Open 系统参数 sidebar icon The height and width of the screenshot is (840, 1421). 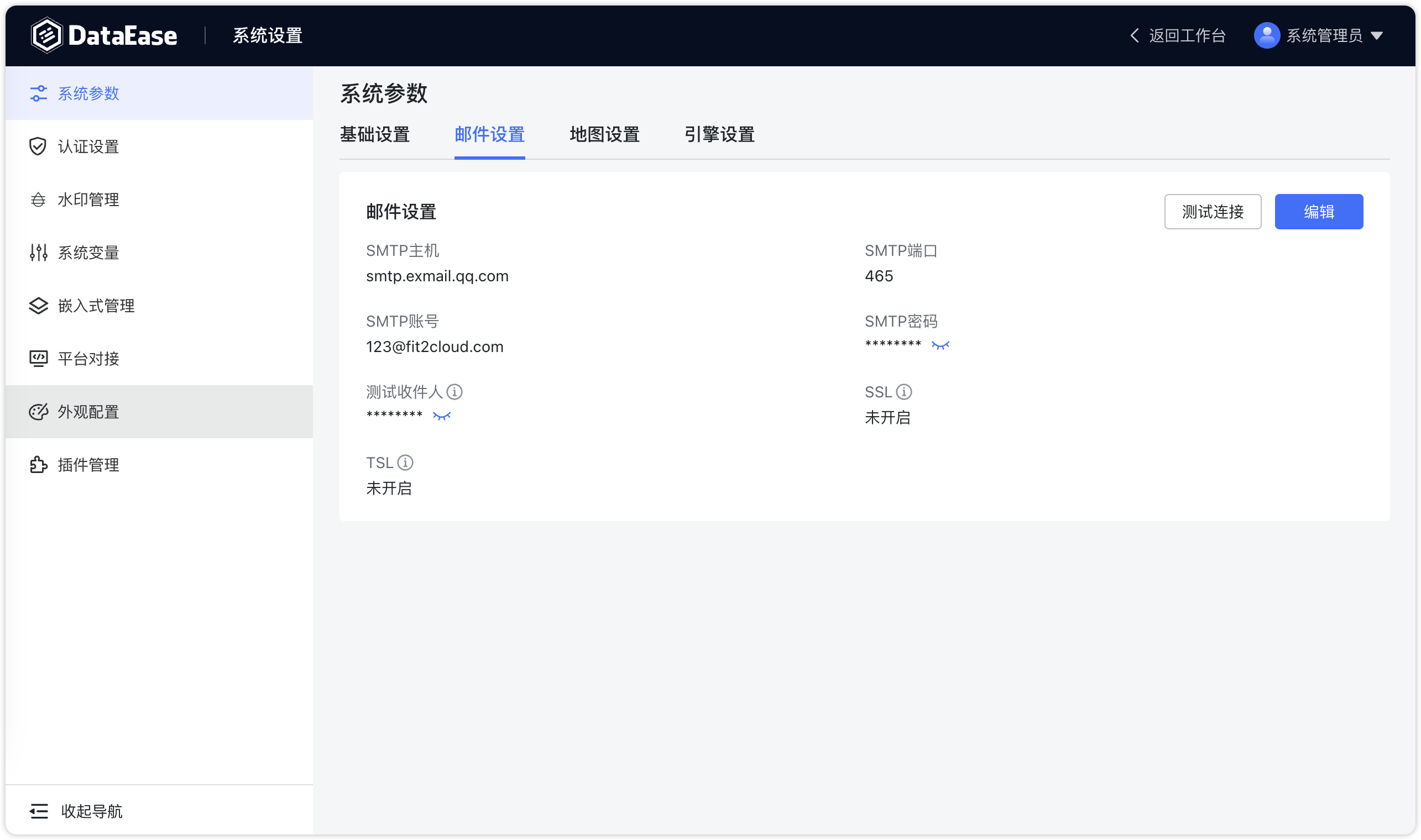click(38, 93)
